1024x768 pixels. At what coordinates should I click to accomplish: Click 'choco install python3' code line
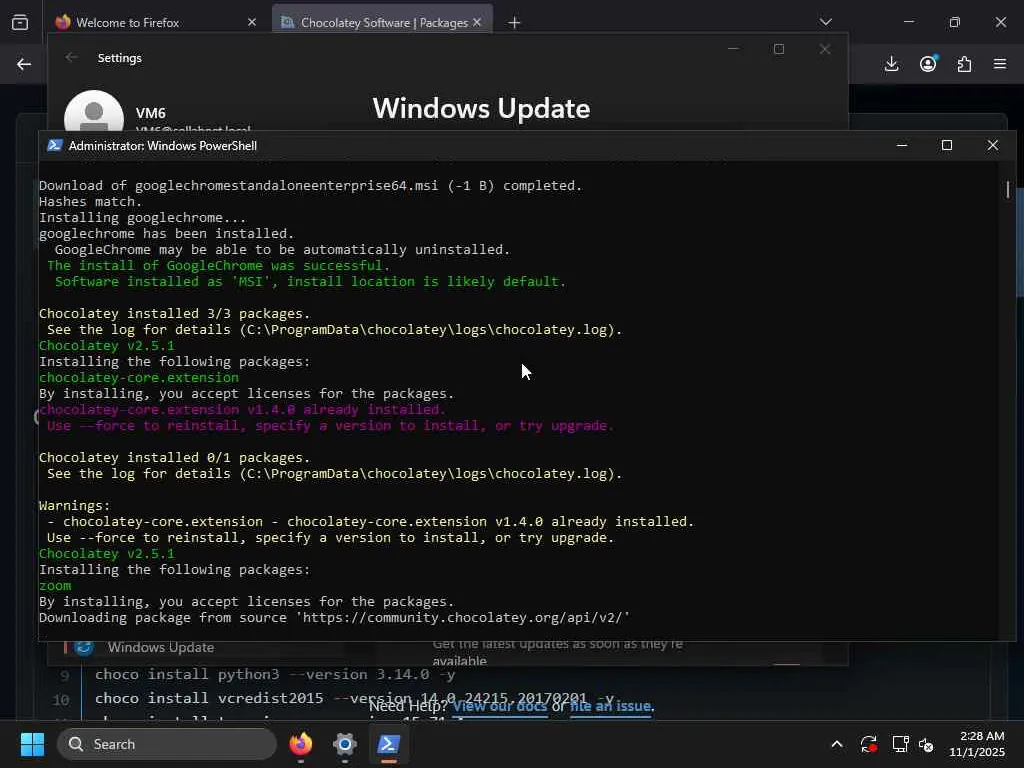[275, 674]
